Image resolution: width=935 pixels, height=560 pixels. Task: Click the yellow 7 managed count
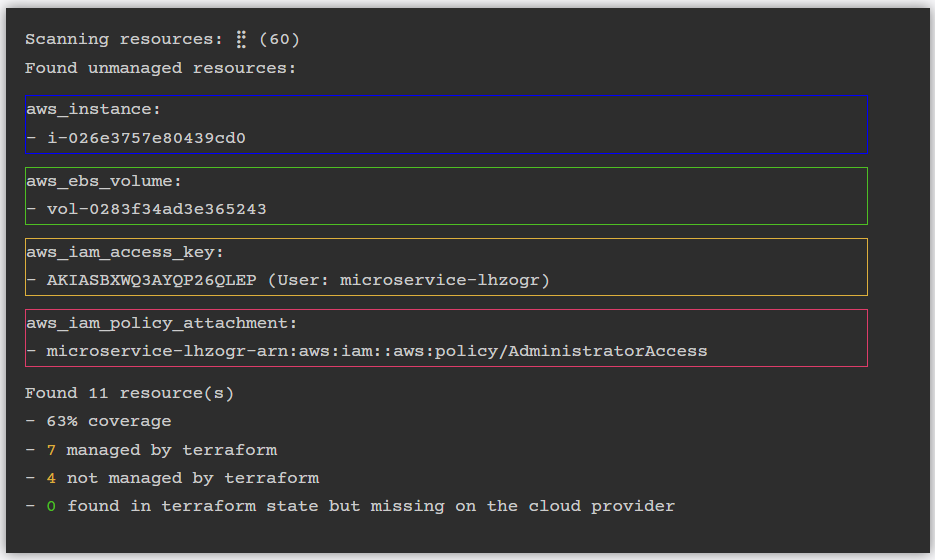pyautogui.click(x=51, y=450)
